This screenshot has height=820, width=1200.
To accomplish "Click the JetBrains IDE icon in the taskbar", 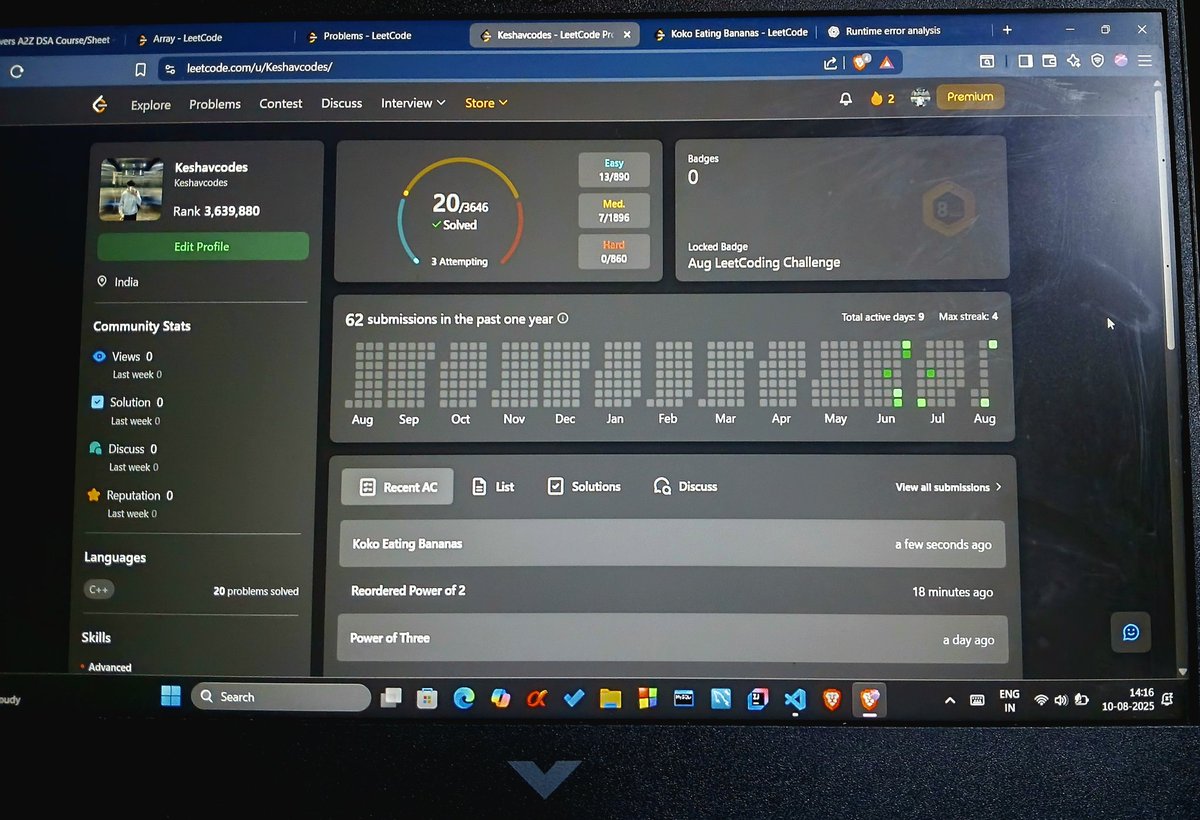I will click(758, 698).
